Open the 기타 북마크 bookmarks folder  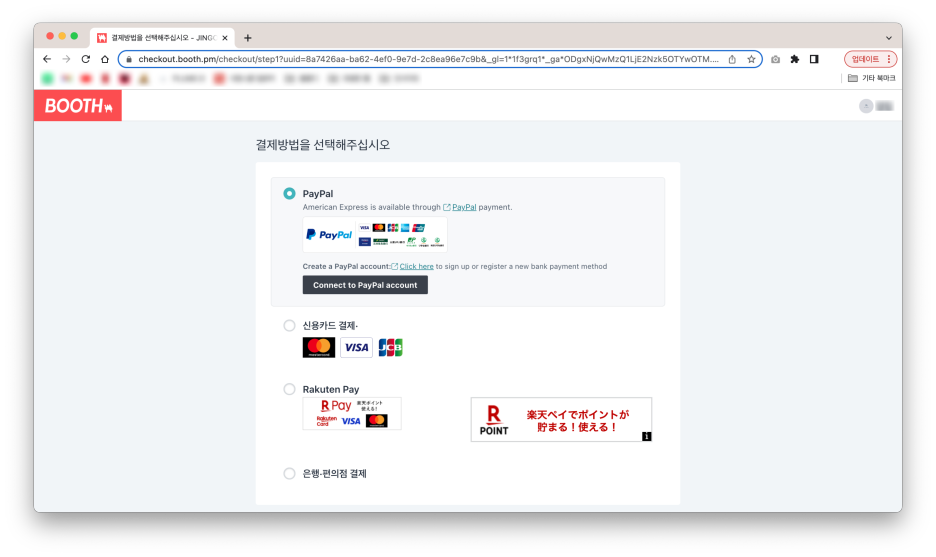click(x=872, y=78)
